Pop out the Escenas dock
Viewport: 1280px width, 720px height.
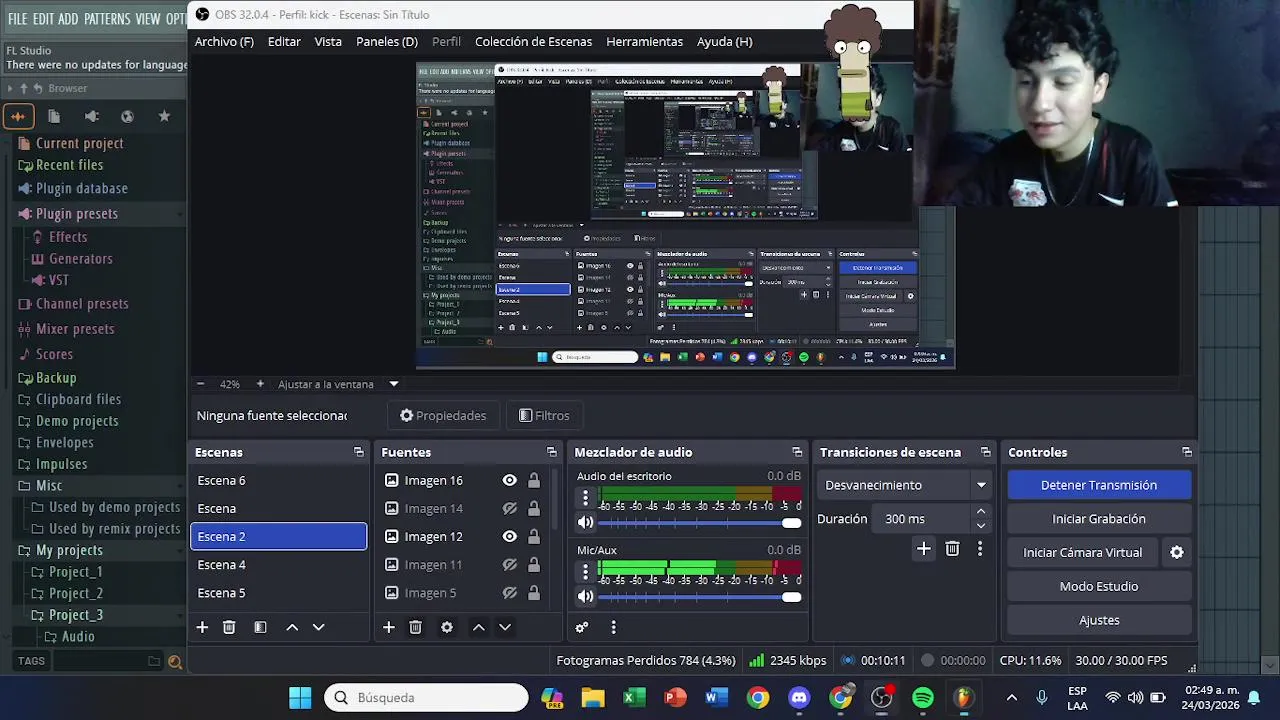click(x=359, y=452)
